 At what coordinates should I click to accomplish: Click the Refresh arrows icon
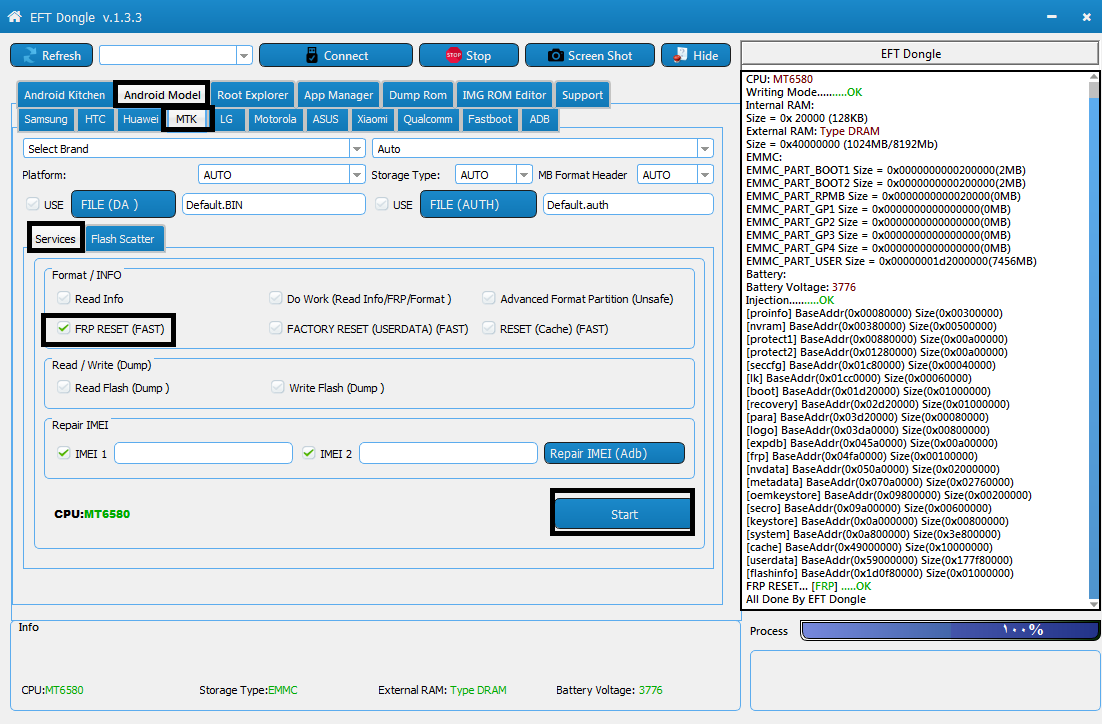(30, 56)
